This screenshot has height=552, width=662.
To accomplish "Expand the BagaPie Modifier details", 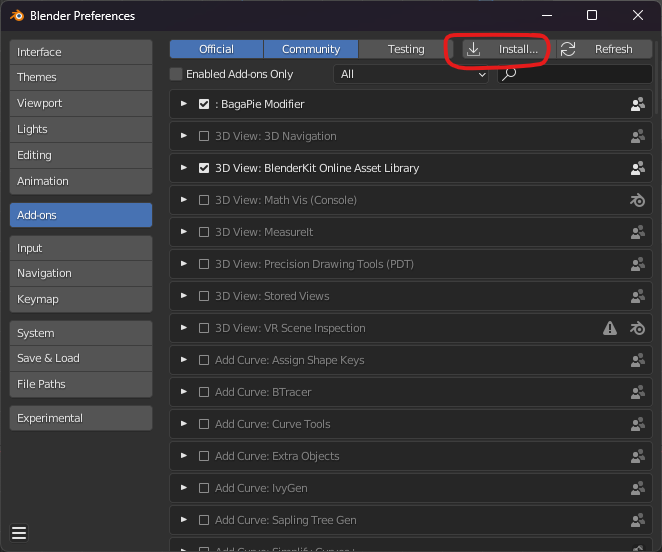I will tap(184, 103).
